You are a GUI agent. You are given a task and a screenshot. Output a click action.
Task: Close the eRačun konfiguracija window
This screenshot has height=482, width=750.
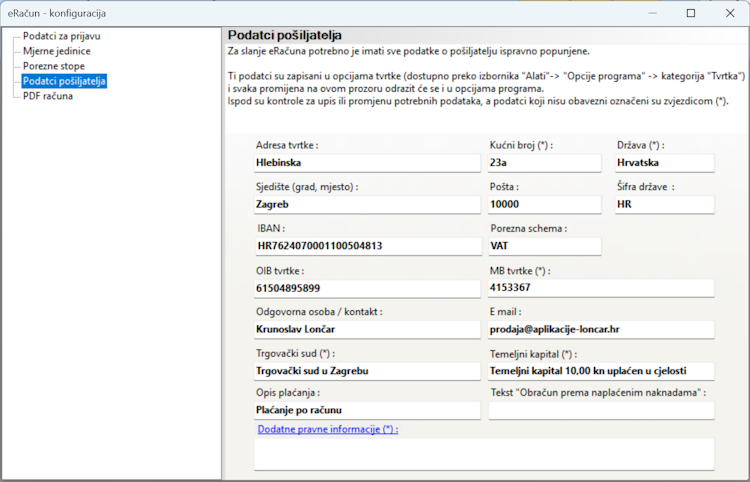click(727, 14)
